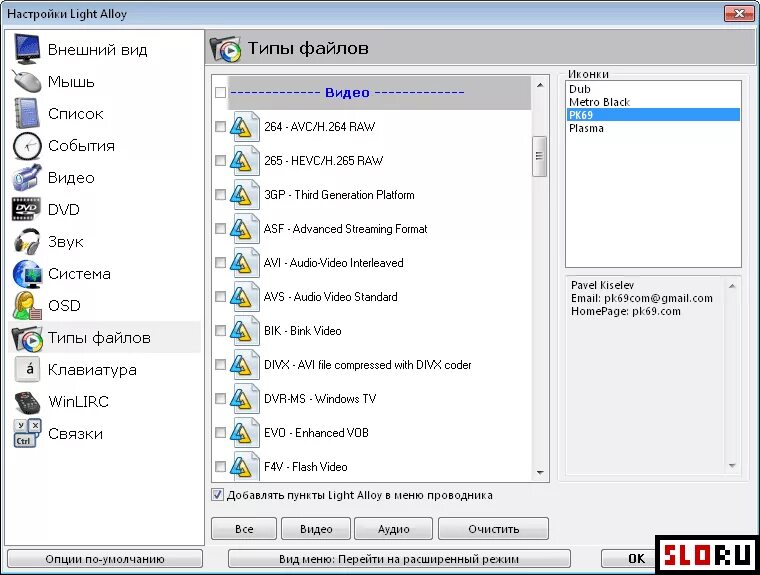Check the DIVX file type checkbox

click(220, 364)
